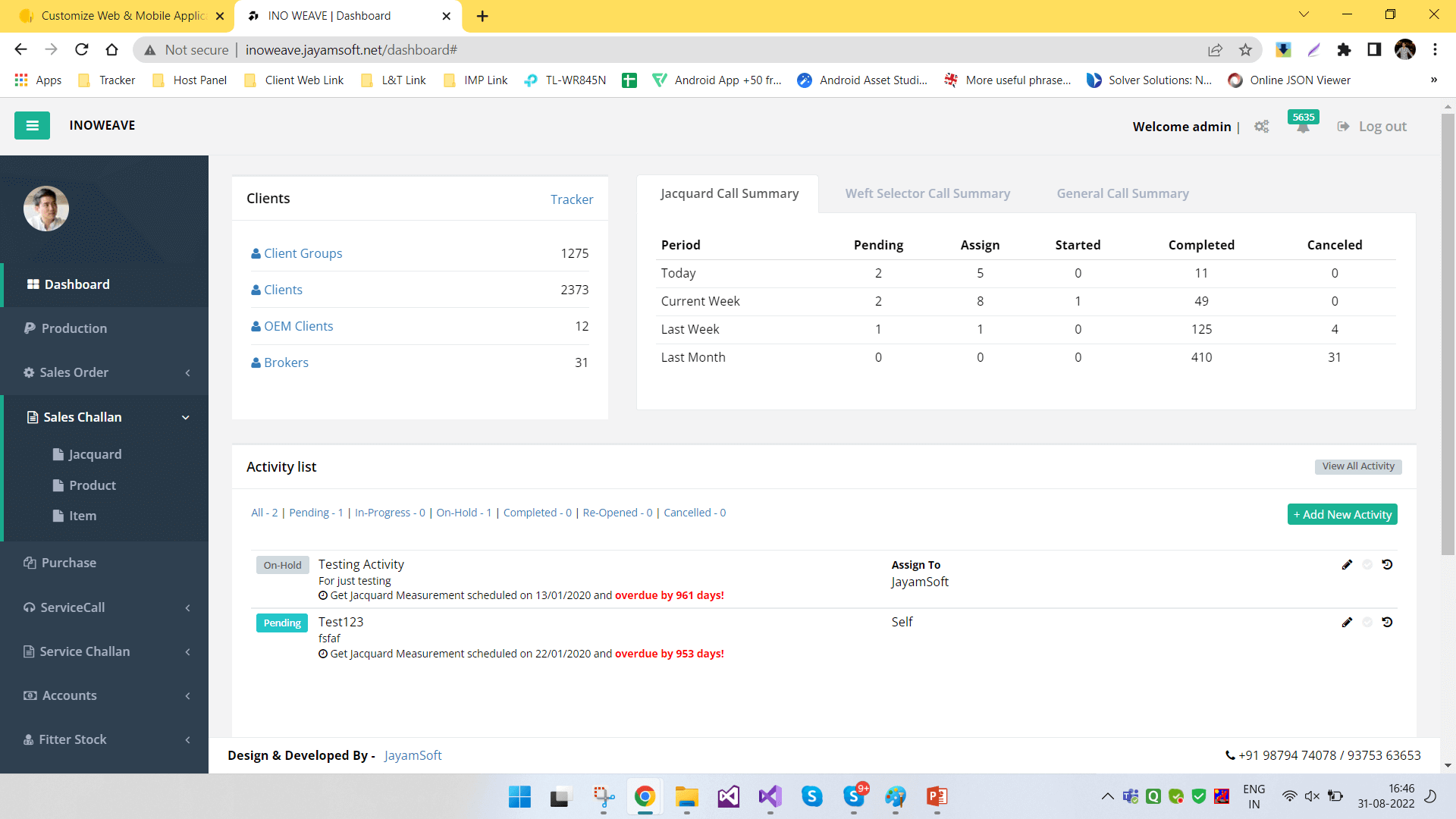Edit Test123 activity with pencil icon
Image resolution: width=1456 pixels, height=819 pixels.
(1347, 622)
